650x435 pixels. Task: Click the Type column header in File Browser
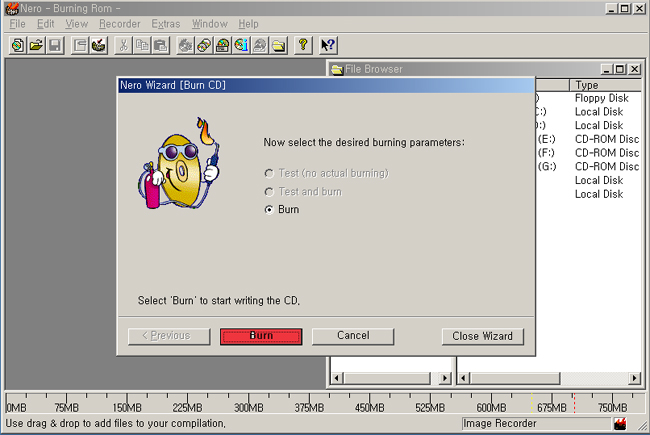point(604,86)
